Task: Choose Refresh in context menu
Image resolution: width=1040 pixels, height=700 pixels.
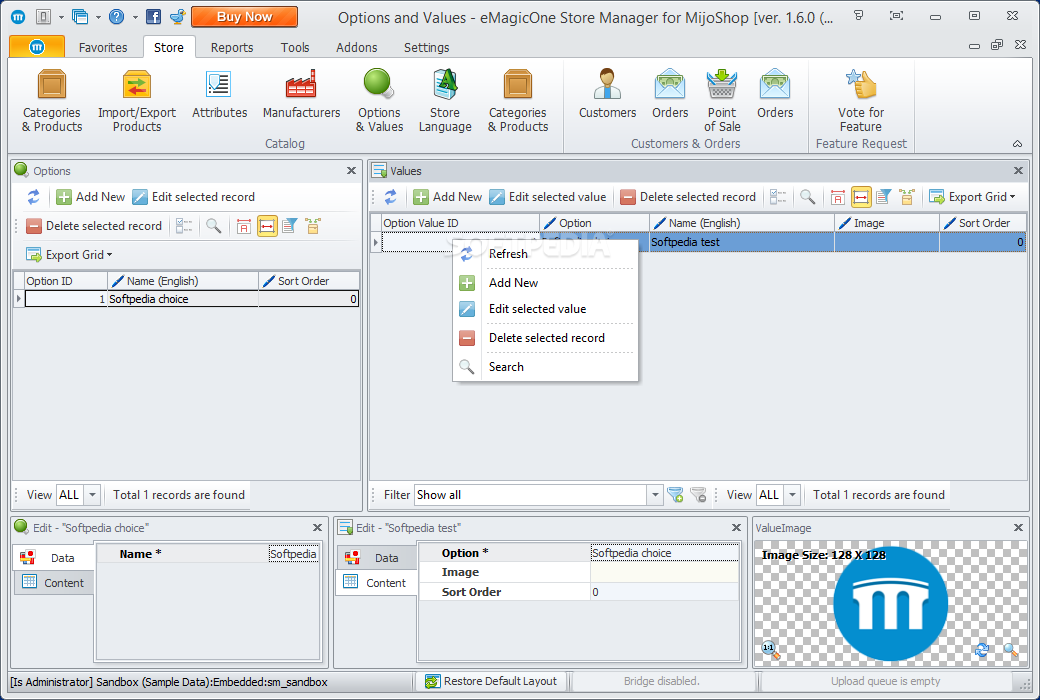Action: 545,254
